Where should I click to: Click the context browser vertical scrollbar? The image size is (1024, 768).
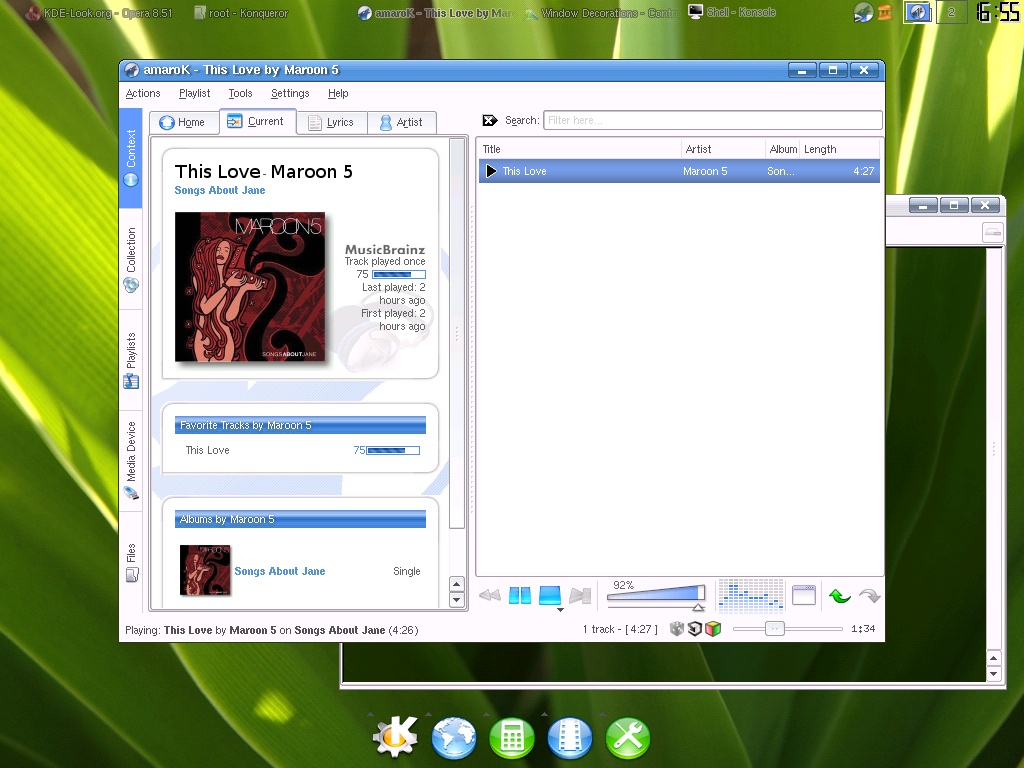coord(457,333)
